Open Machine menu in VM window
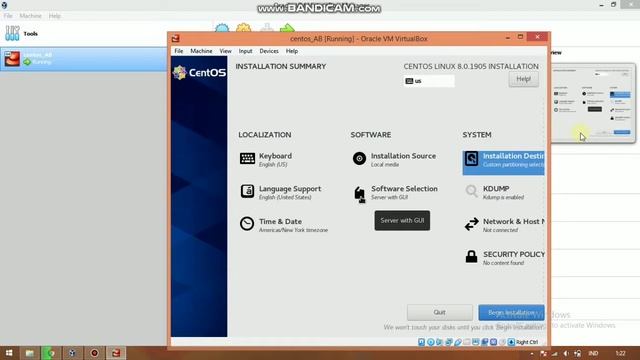 tap(201, 51)
